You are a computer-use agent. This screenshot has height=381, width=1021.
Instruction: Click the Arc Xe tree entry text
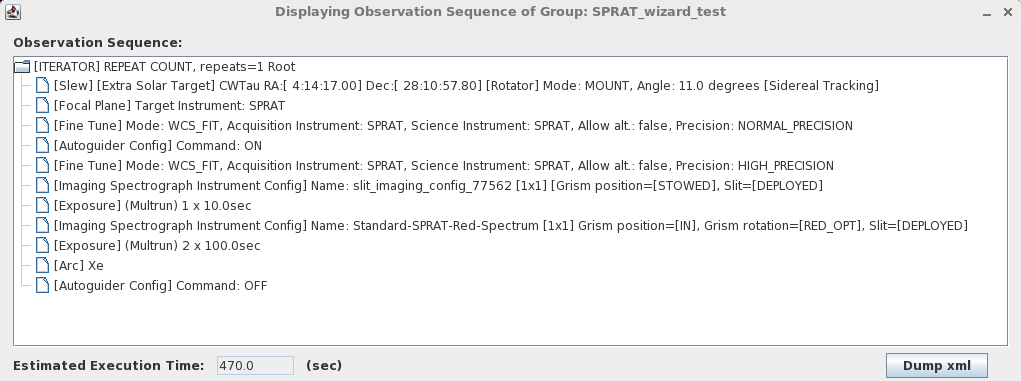[x=78, y=266]
